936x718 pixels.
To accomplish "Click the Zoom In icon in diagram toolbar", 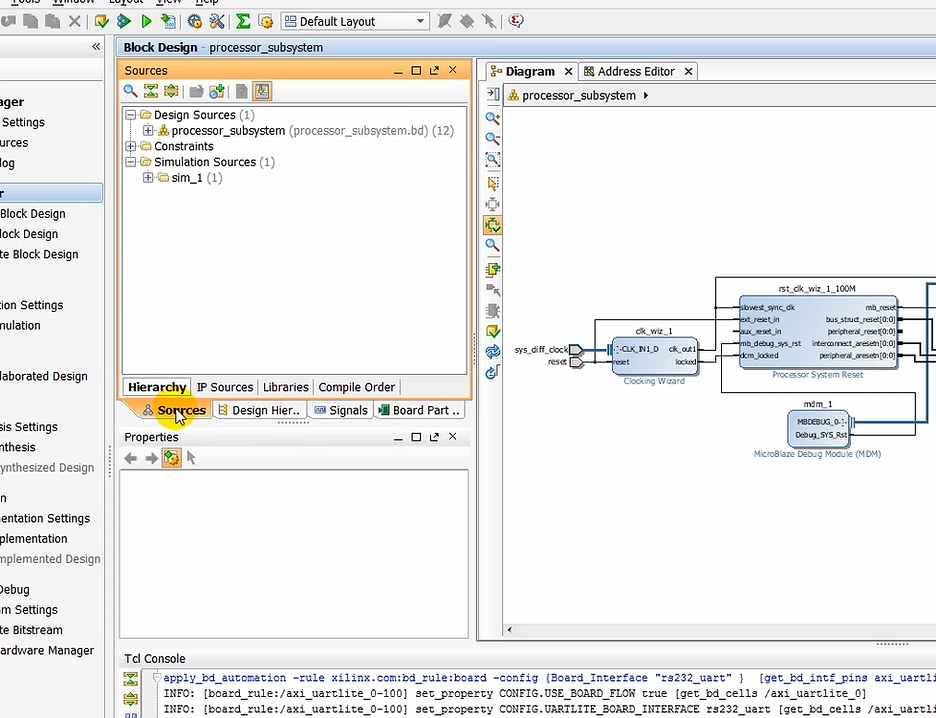I will click(492, 117).
